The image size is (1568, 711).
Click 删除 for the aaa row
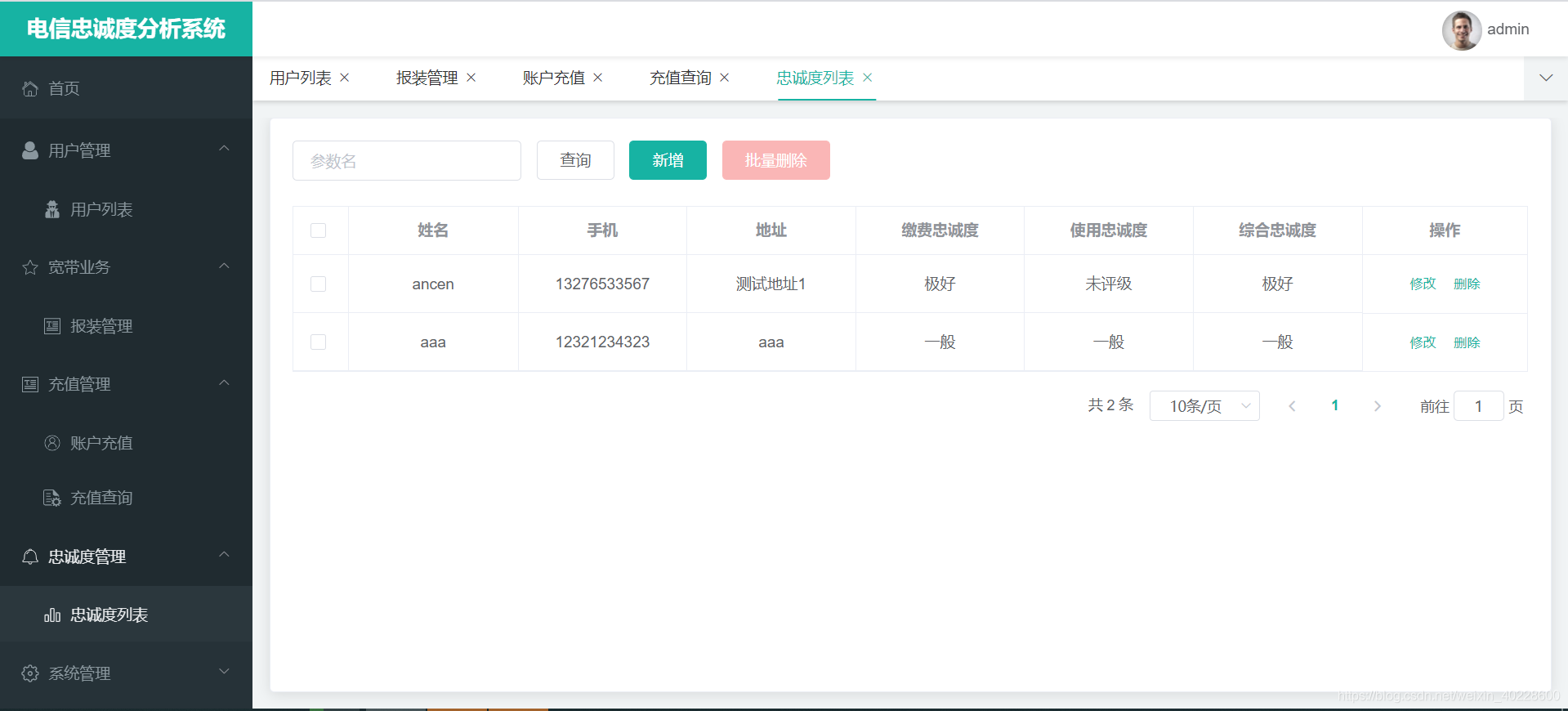[1467, 342]
